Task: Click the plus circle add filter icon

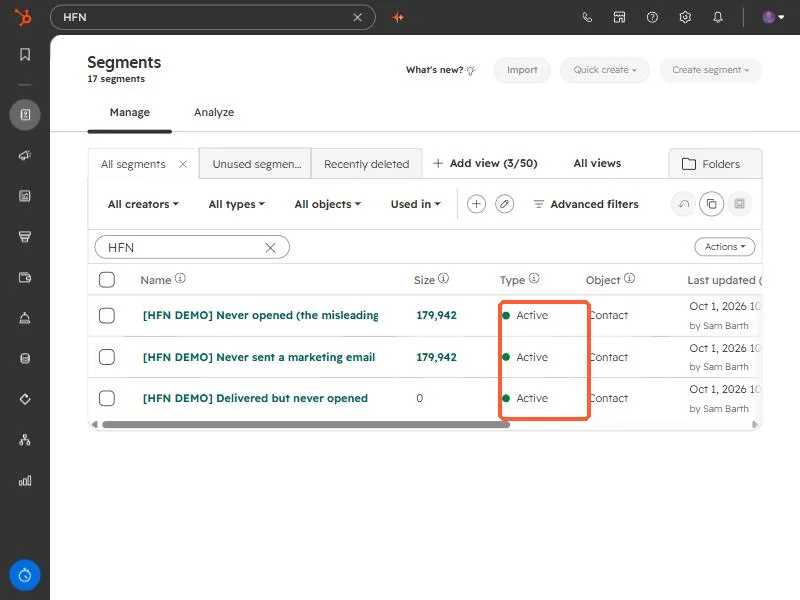Action: pyautogui.click(x=476, y=204)
